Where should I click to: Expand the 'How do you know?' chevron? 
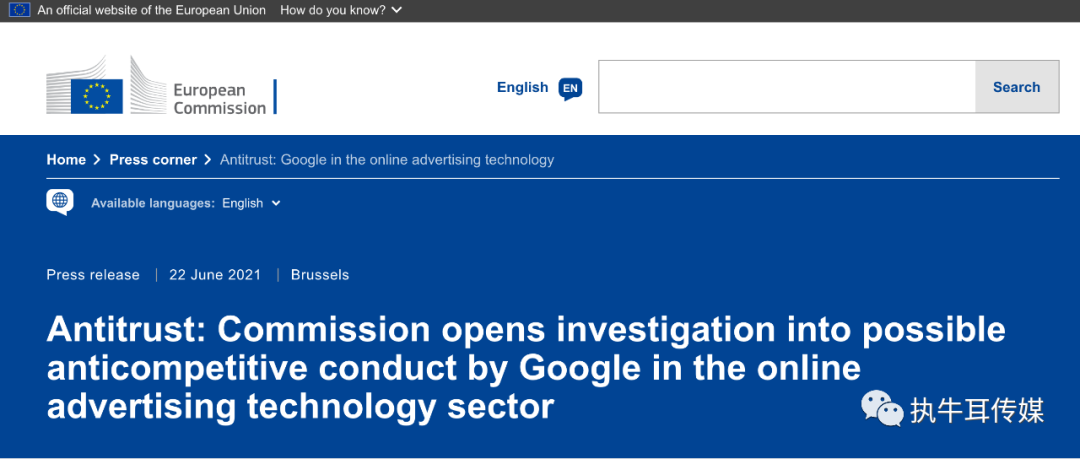click(396, 11)
